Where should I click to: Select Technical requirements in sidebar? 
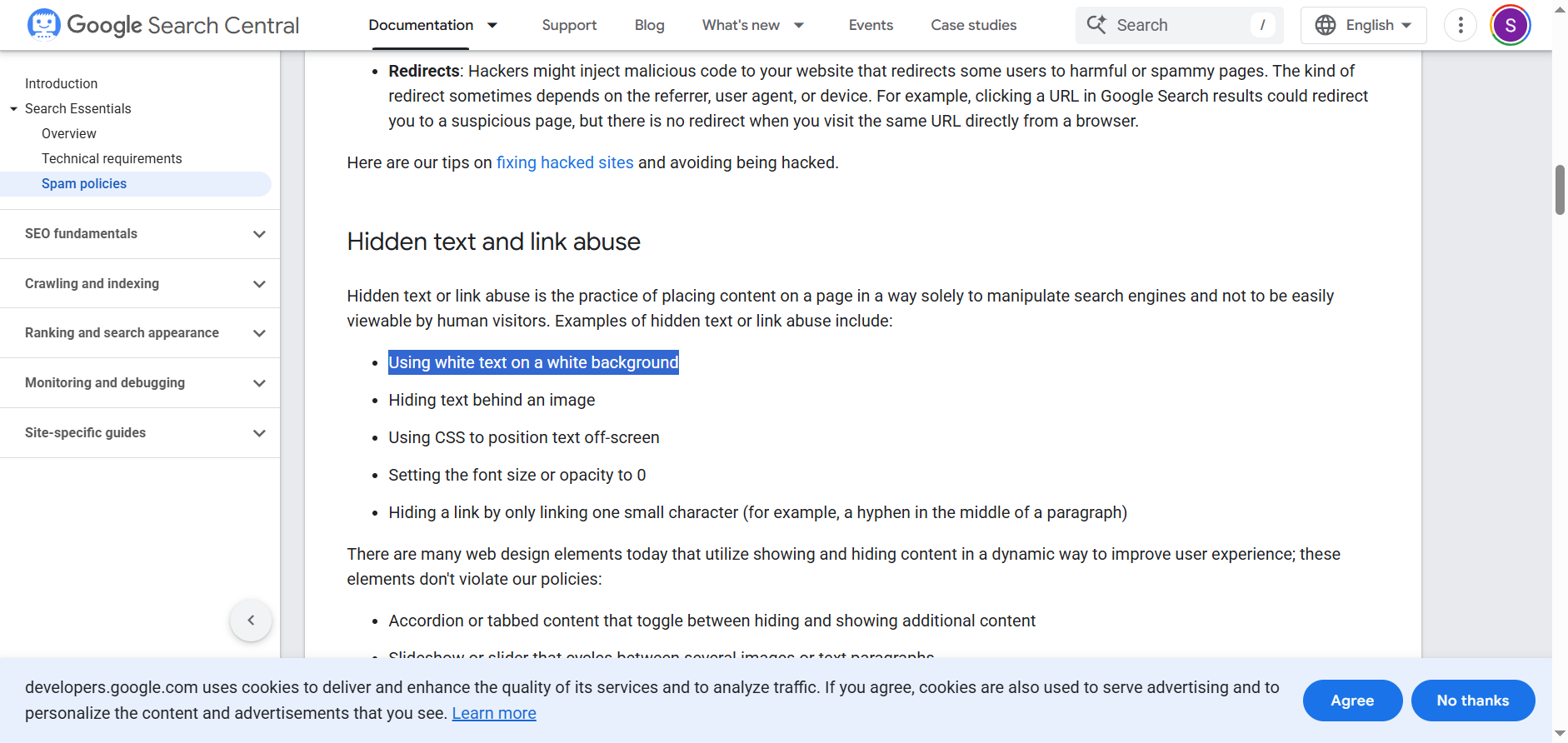pos(112,158)
